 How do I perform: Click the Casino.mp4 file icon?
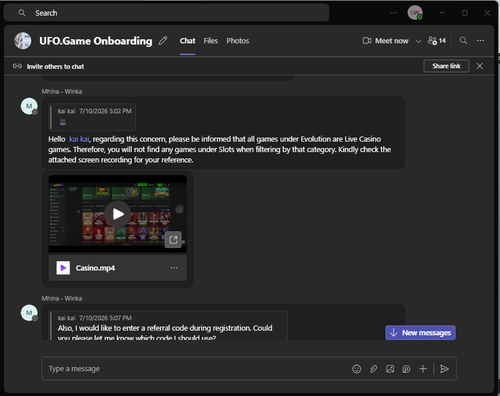[x=63, y=268]
